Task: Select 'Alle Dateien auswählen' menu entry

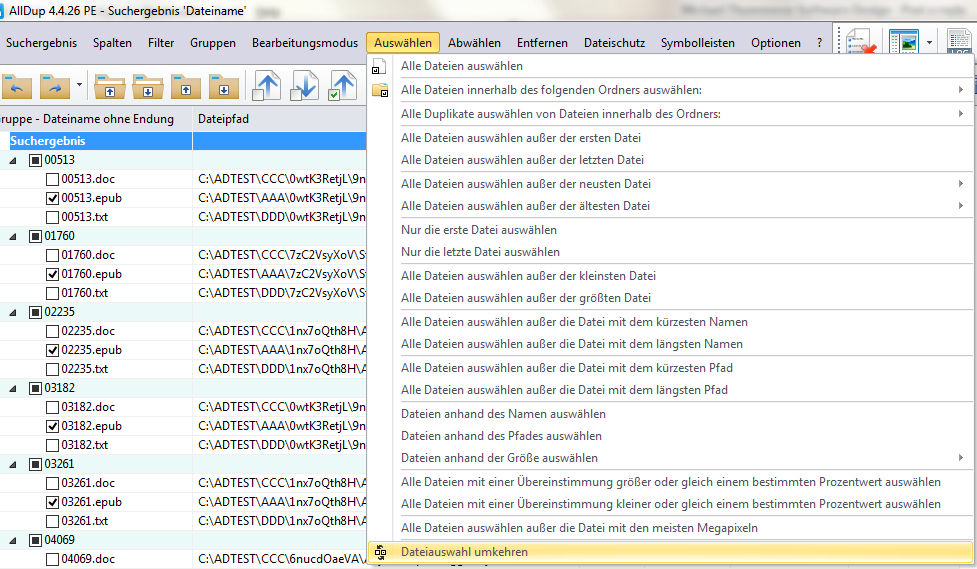Action: point(461,66)
